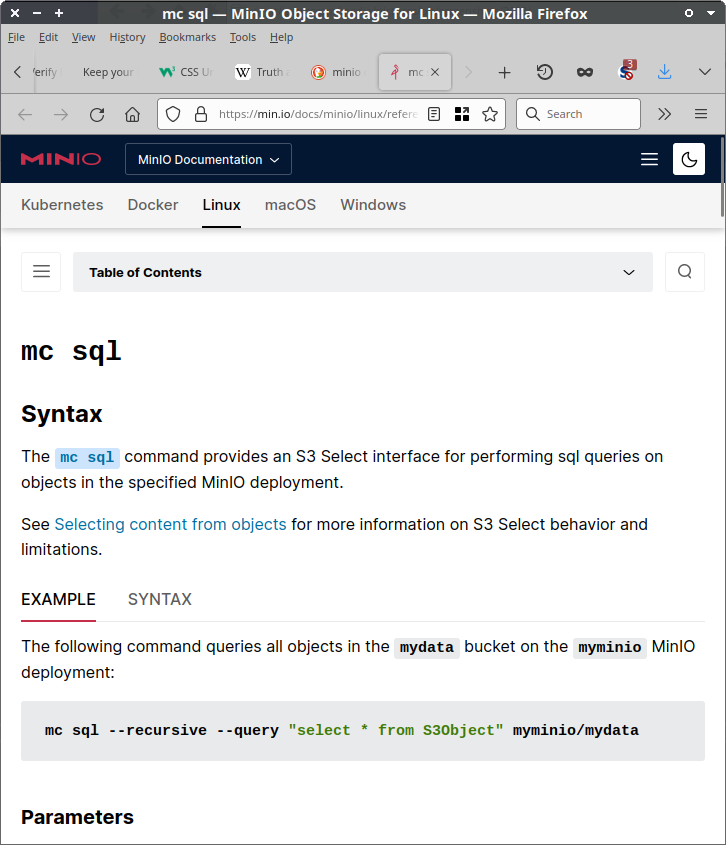This screenshot has width=726, height=845.
Task: Bookmark this page with the star icon
Action: (x=490, y=114)
